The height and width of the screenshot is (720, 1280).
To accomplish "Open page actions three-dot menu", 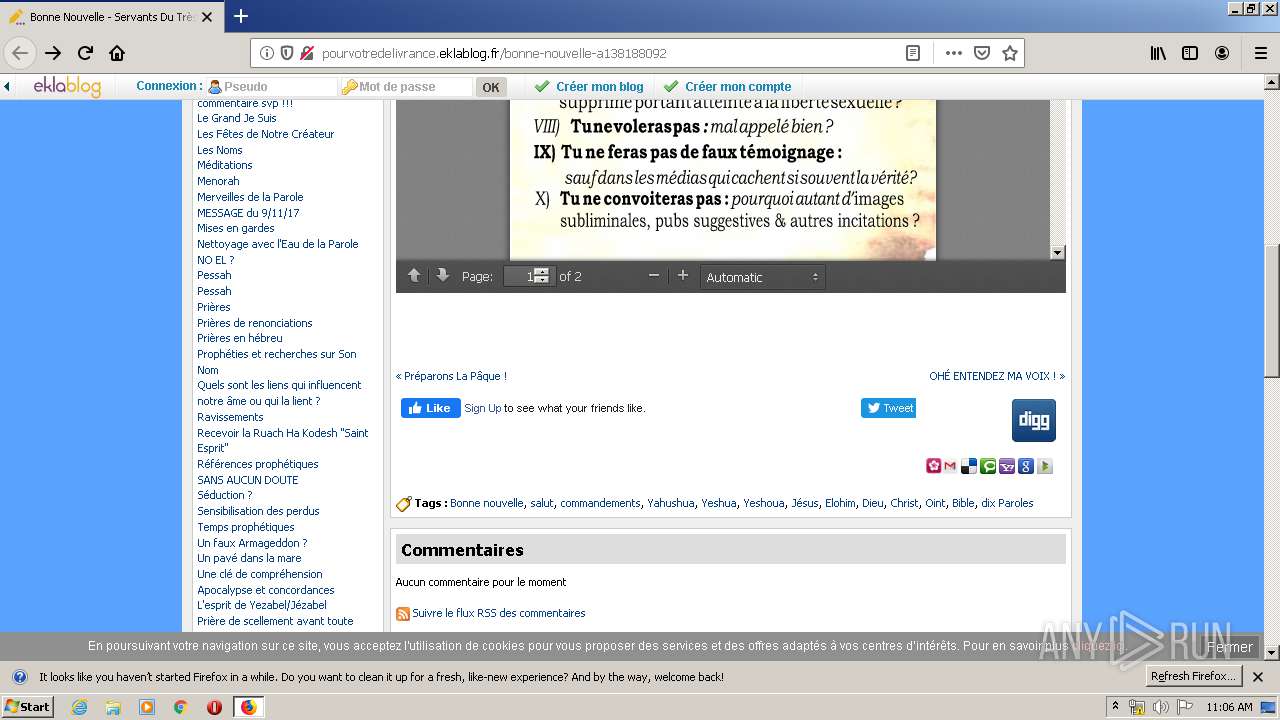I will coord(954,53).
